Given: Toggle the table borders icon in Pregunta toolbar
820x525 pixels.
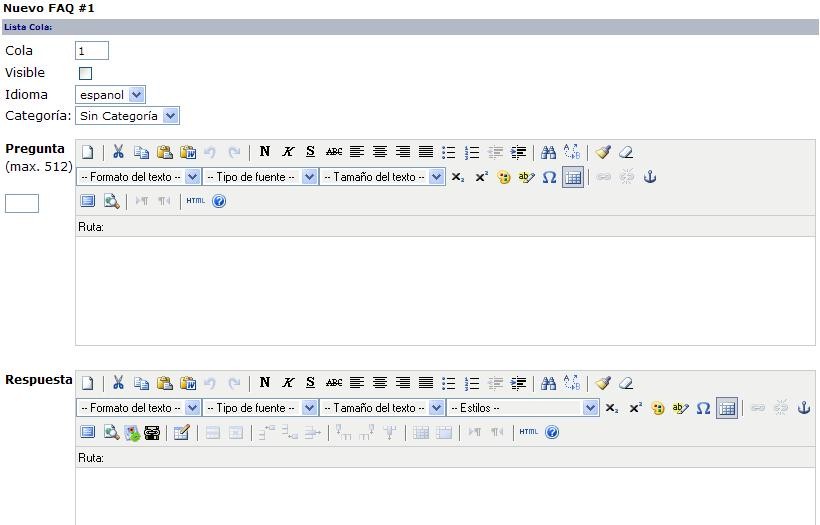Looking at the screenshot, I should (x=572, y=177).
